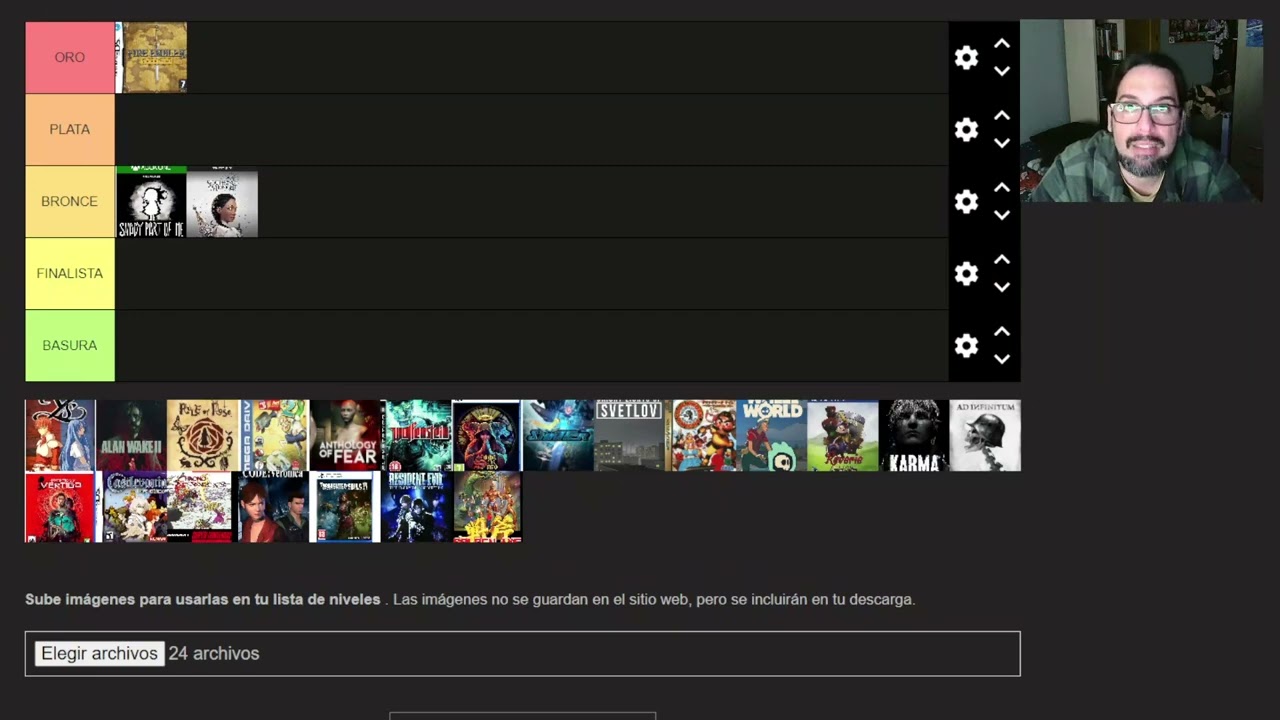The width and height of the screenshot is (1280, 720).
Task: Move BRONCE tier up with arrow
Action: [x=1001, y=188]
